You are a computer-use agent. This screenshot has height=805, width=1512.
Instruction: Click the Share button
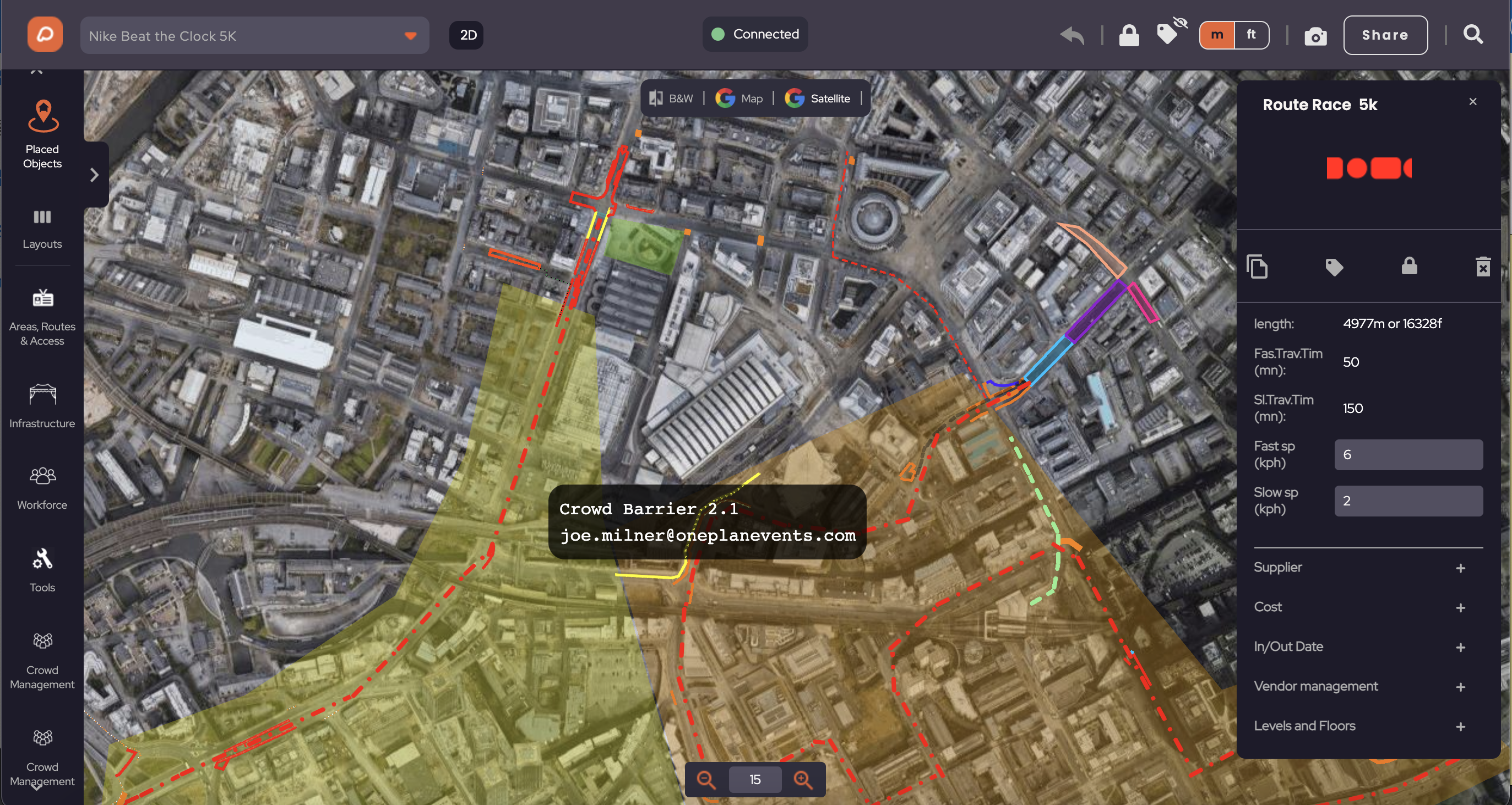pyautogui.click(x=1385, y=35)
